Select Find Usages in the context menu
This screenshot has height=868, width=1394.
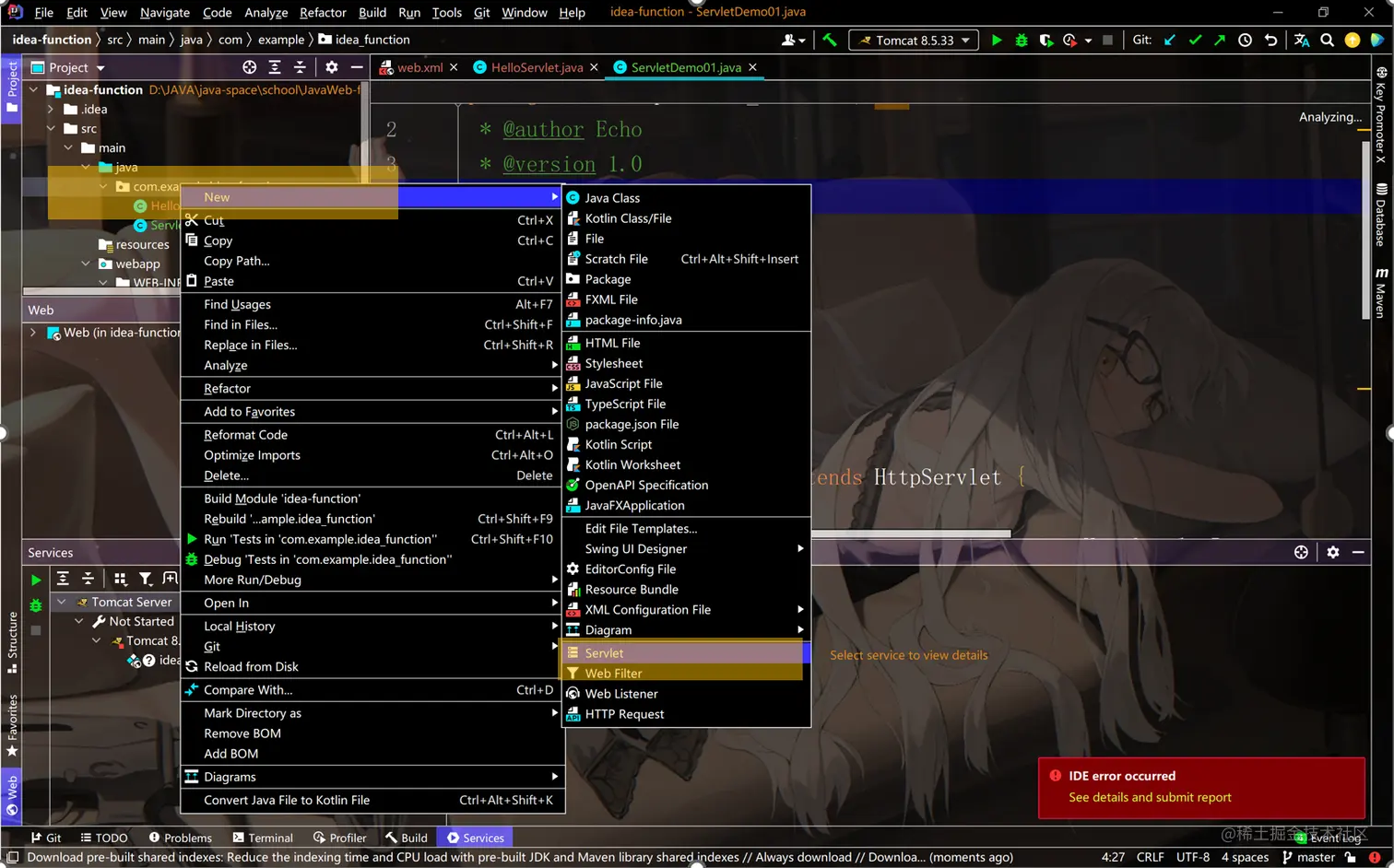(372, 304)
